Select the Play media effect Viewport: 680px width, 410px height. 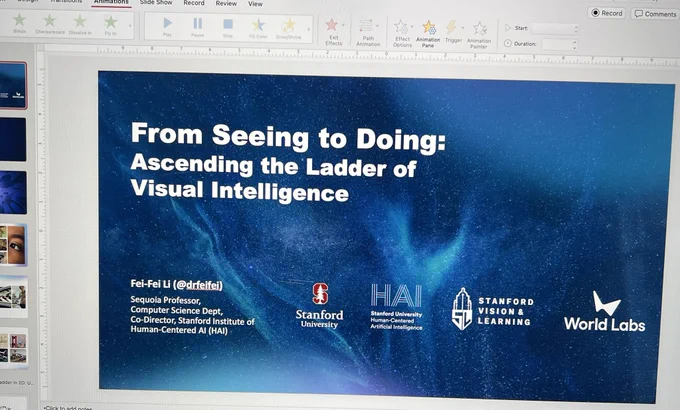[167, 26]
